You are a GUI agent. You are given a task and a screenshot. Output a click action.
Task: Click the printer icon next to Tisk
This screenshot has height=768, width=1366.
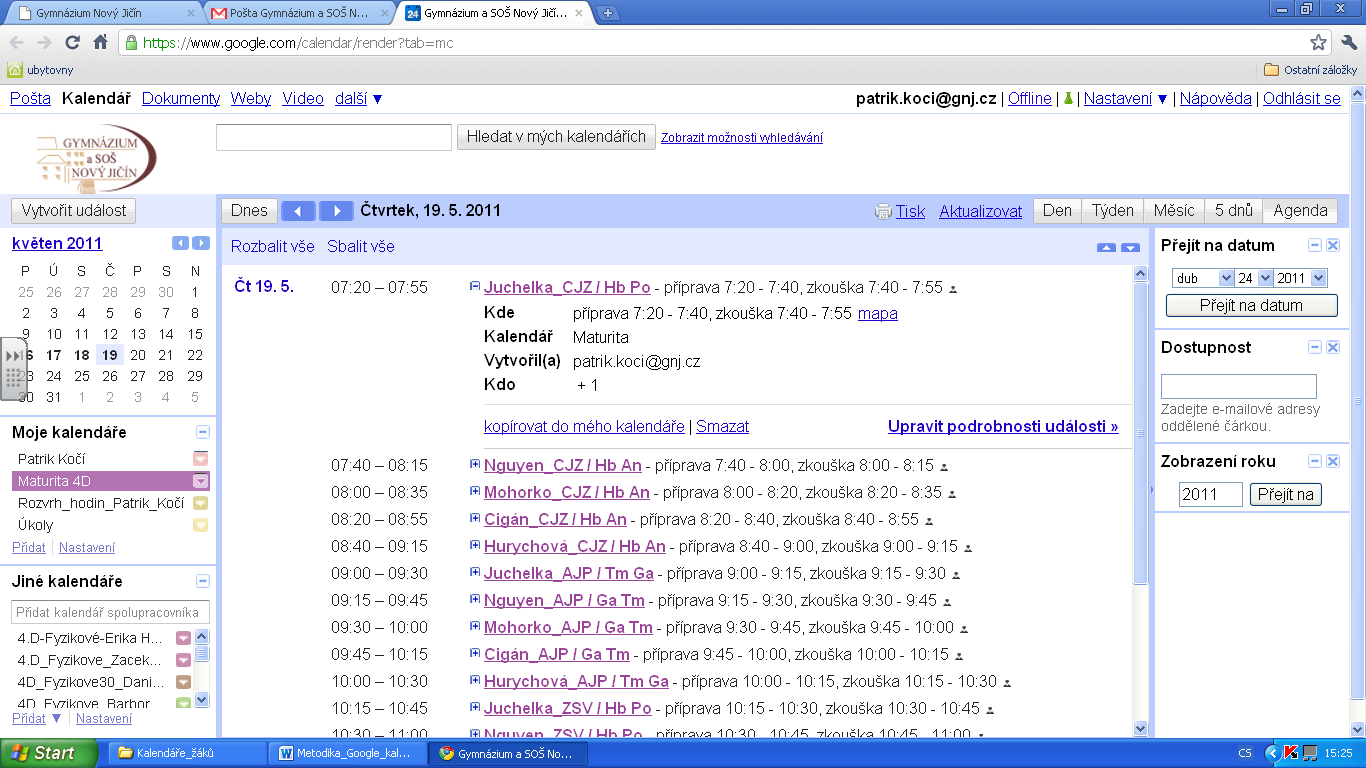click(x=883, y=211)
